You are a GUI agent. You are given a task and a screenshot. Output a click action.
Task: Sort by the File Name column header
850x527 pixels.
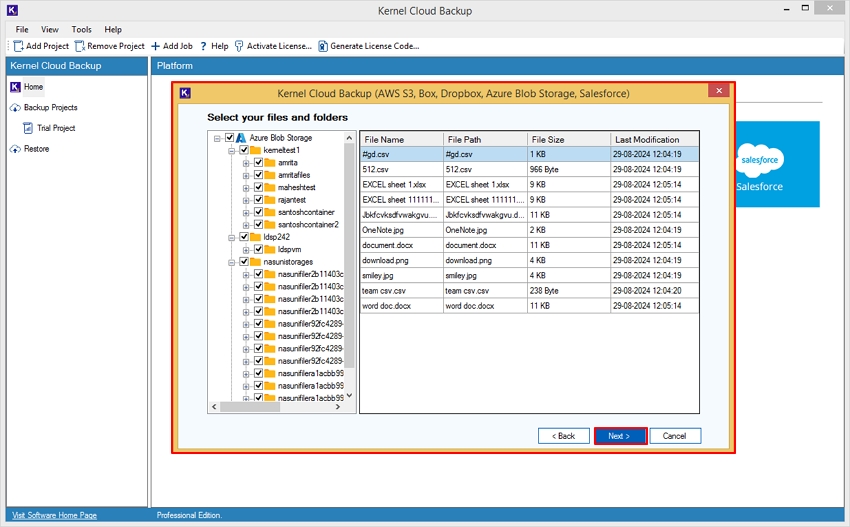(402, 139)
